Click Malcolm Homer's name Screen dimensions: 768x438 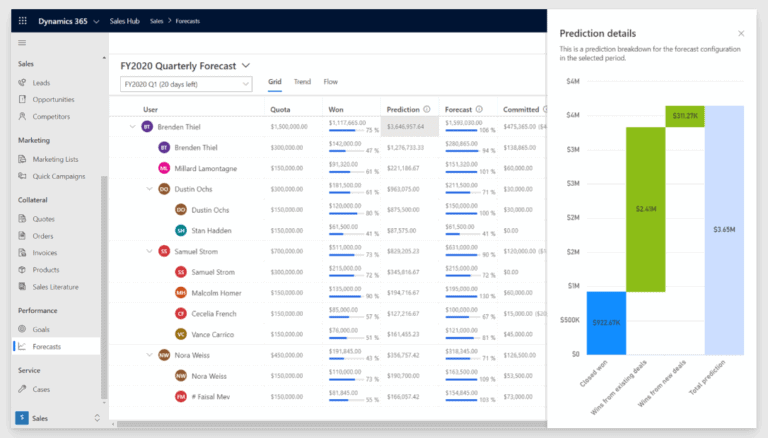[x=216, y=292]
